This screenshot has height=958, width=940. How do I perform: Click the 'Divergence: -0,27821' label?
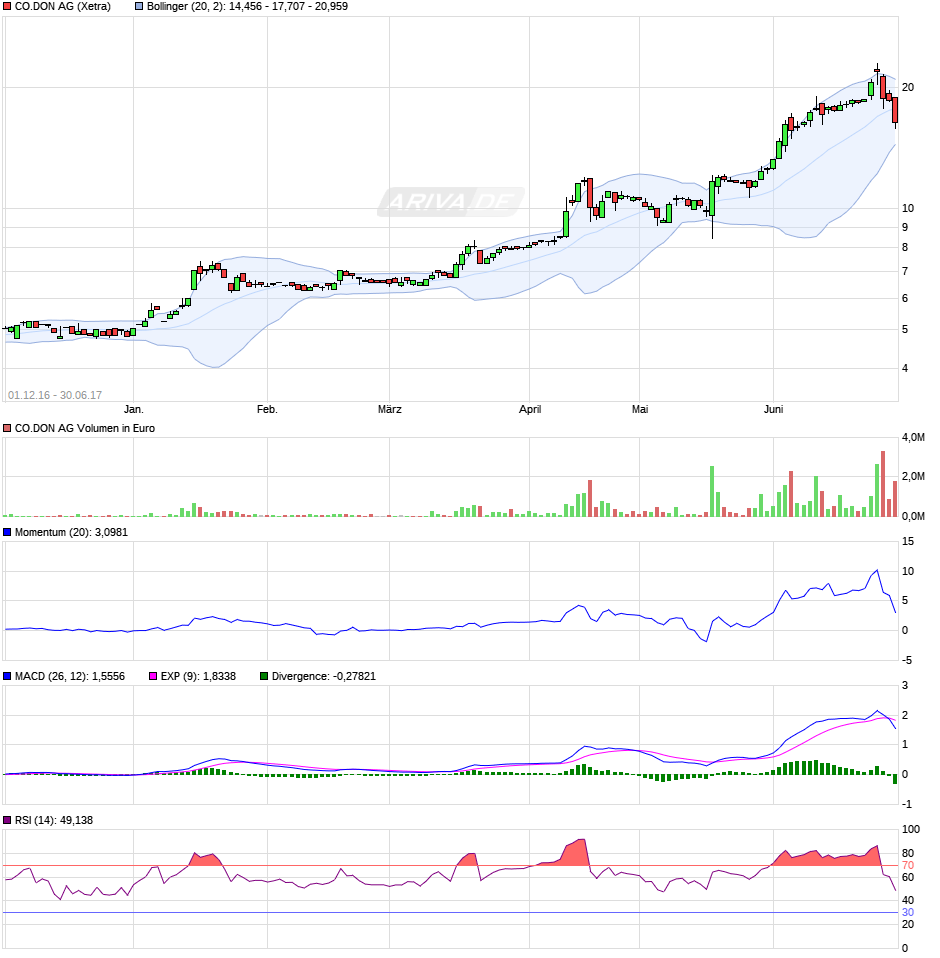[x=324, y=676]
